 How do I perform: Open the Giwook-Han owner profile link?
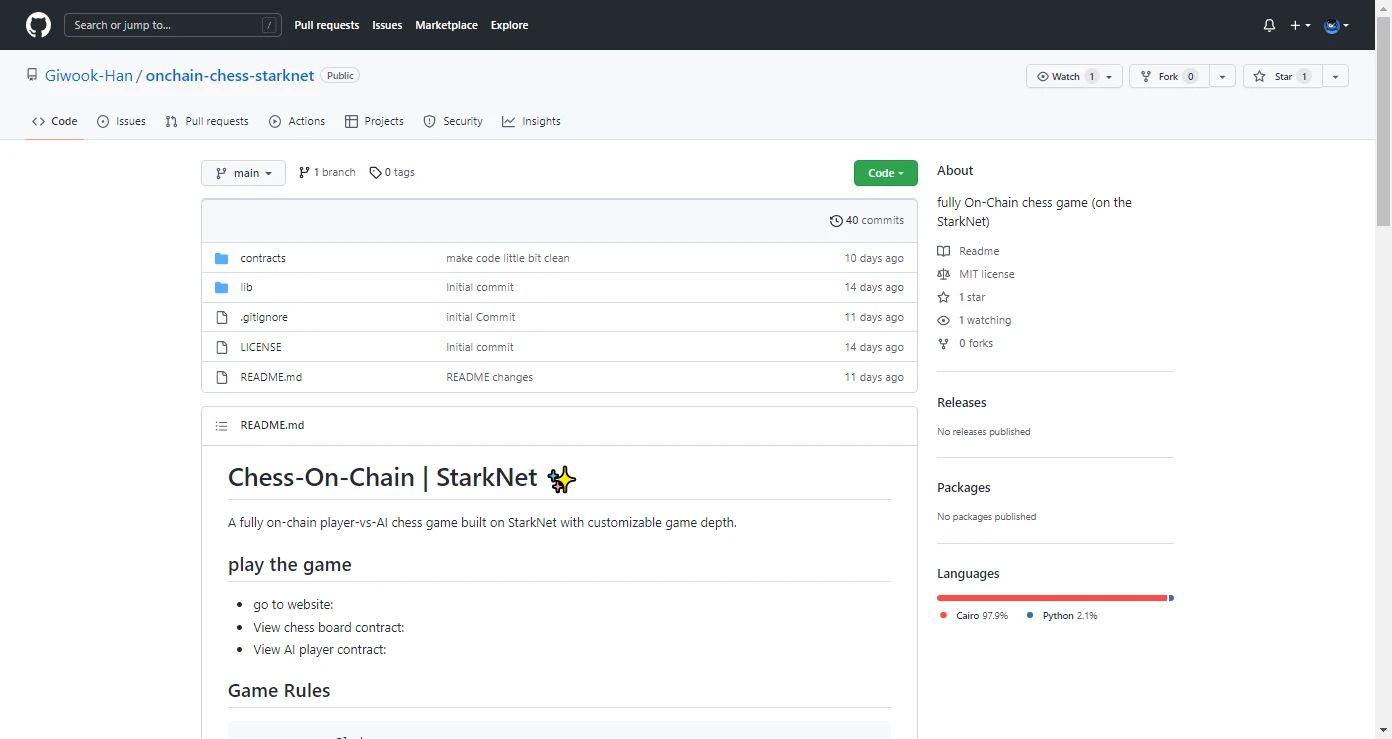(x=89, y=76)
